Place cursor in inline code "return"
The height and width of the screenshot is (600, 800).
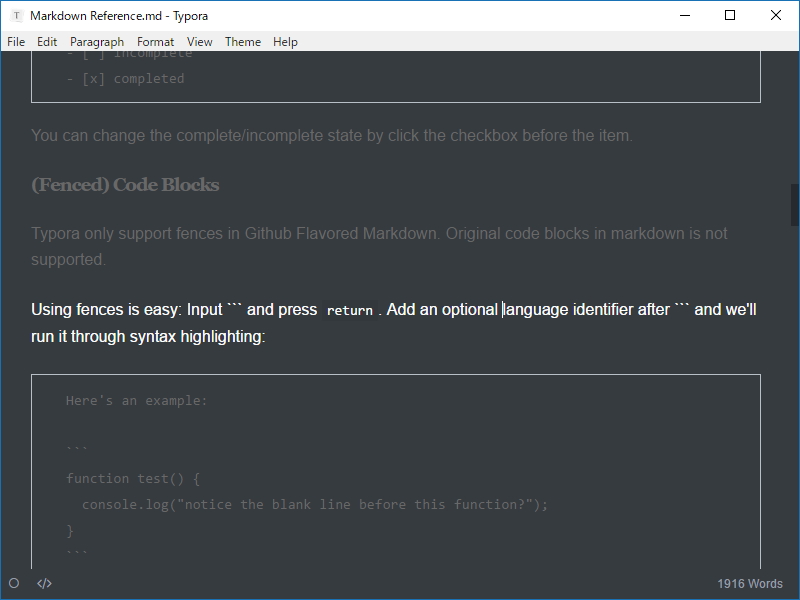pos(349,311)
